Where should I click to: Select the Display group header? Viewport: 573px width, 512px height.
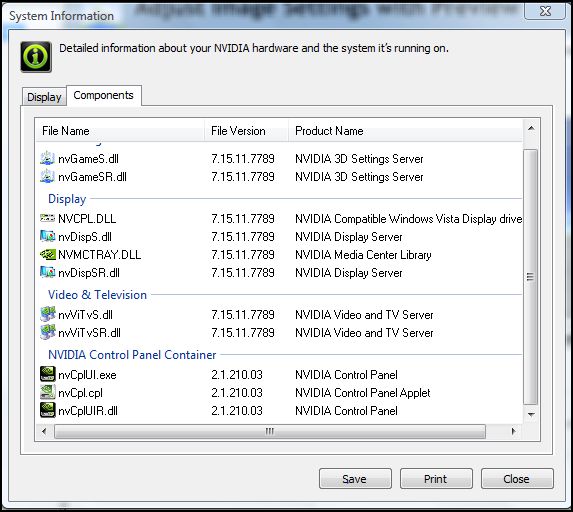click(67, 199)
